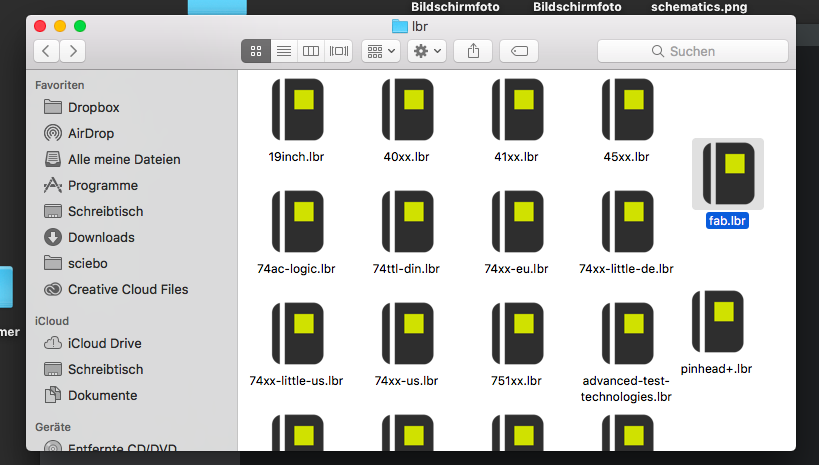Open iCloud Drive in the sidebar
The width and height of the screenshot is (819, 465).
[x=93, y=343]
